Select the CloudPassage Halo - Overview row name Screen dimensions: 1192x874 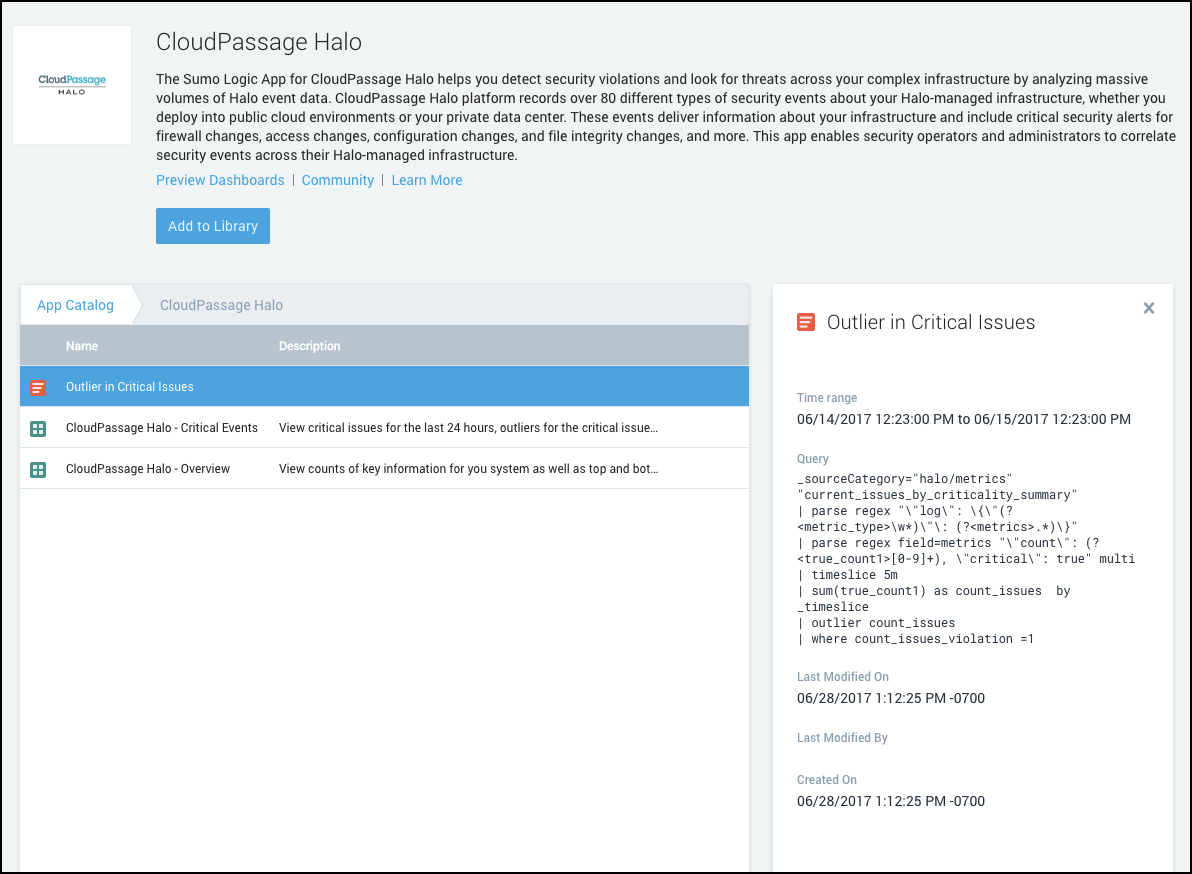point(148,469)
